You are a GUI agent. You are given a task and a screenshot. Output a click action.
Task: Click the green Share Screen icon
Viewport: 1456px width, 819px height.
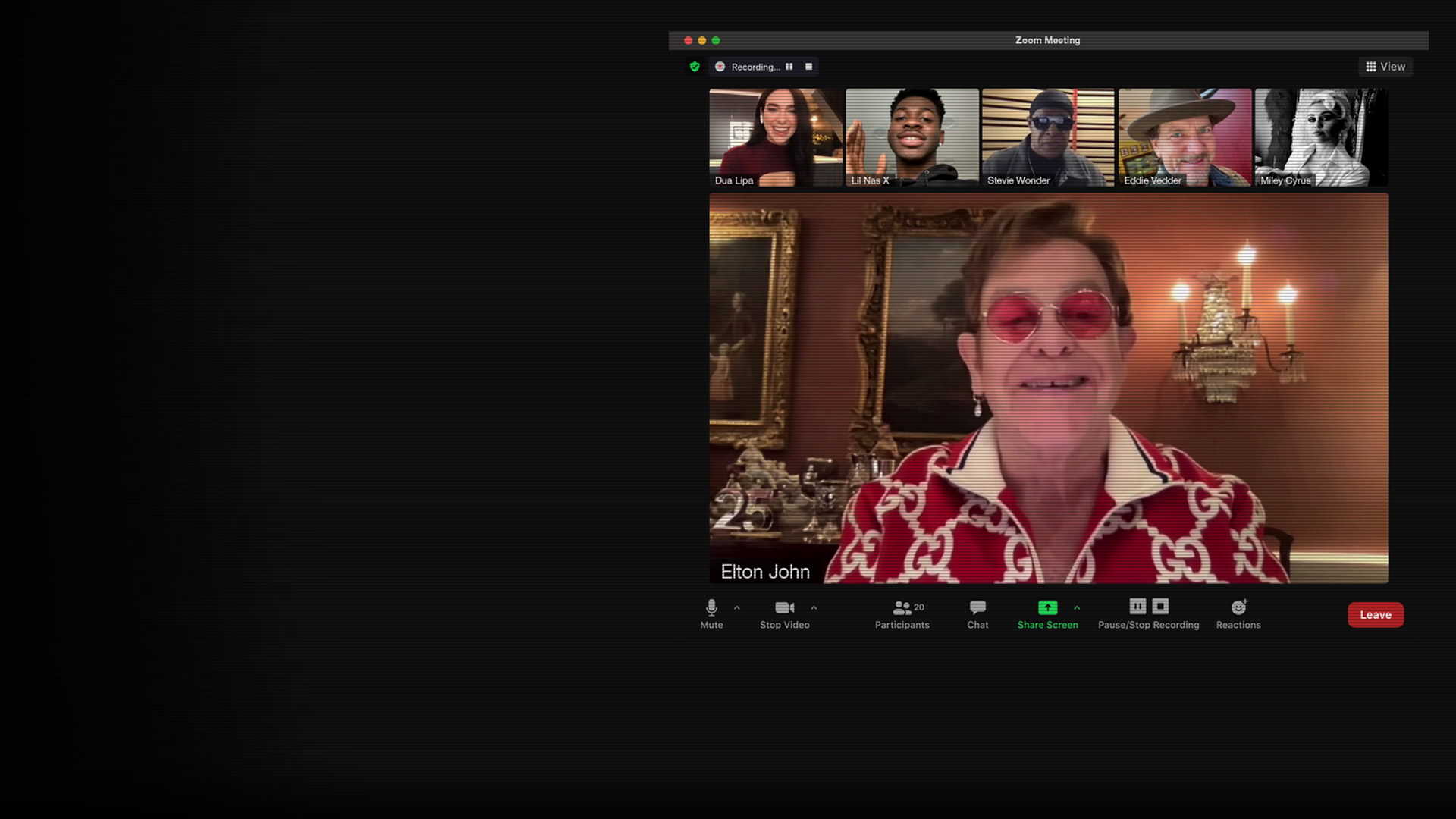[x=1047, y=607]
